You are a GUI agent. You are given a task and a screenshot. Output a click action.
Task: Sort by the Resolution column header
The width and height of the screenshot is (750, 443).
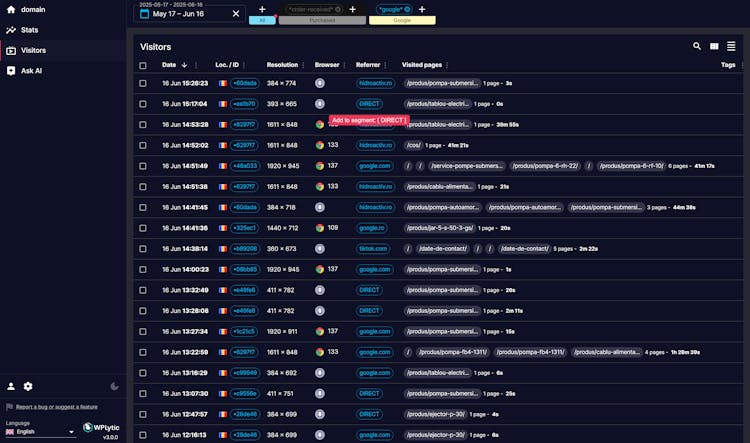[x=282, y=65]
